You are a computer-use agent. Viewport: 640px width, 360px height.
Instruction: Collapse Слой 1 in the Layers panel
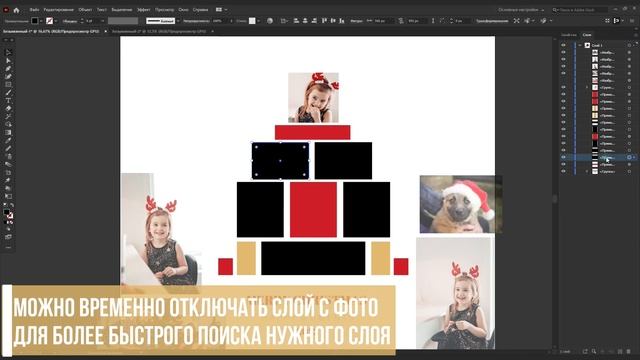[x=580, y=45]
